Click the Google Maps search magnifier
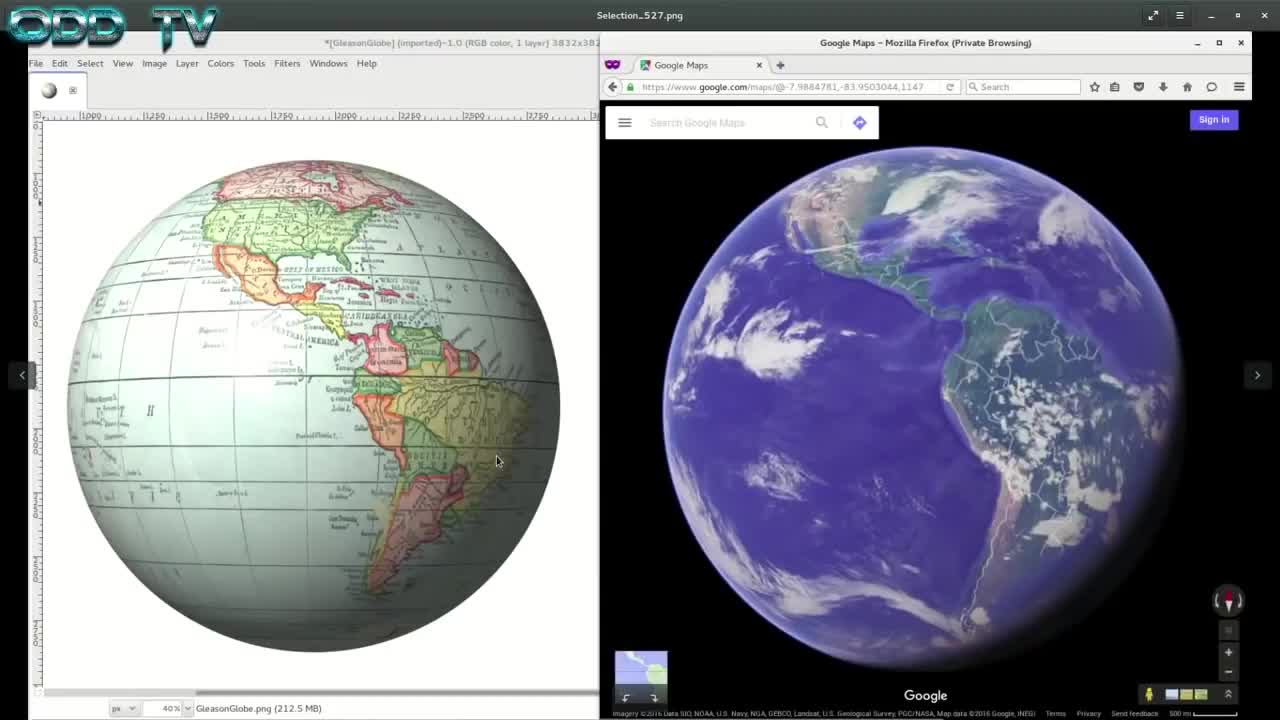The height and width of the screenshot is (720, 1280). coord(822,123)
